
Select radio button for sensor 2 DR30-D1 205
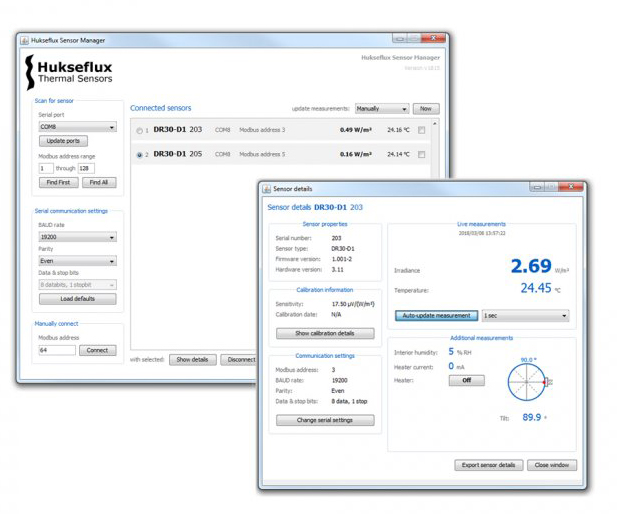click(x=139, y=155)
